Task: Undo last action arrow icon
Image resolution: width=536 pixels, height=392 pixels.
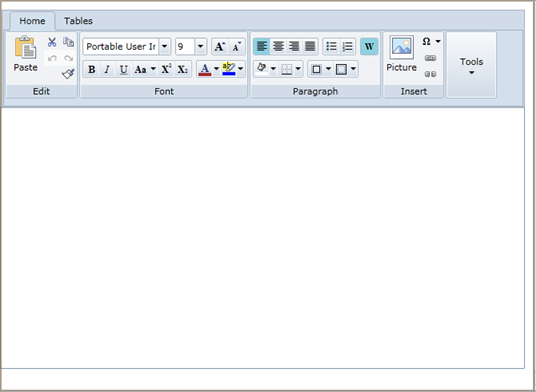Action: click(52, 58)
